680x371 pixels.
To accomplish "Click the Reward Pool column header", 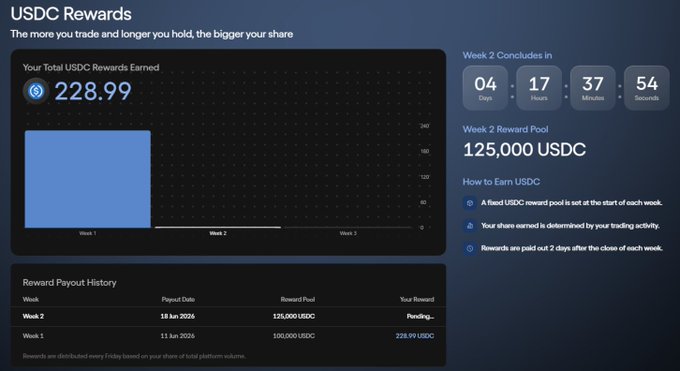I will [298, 299].
